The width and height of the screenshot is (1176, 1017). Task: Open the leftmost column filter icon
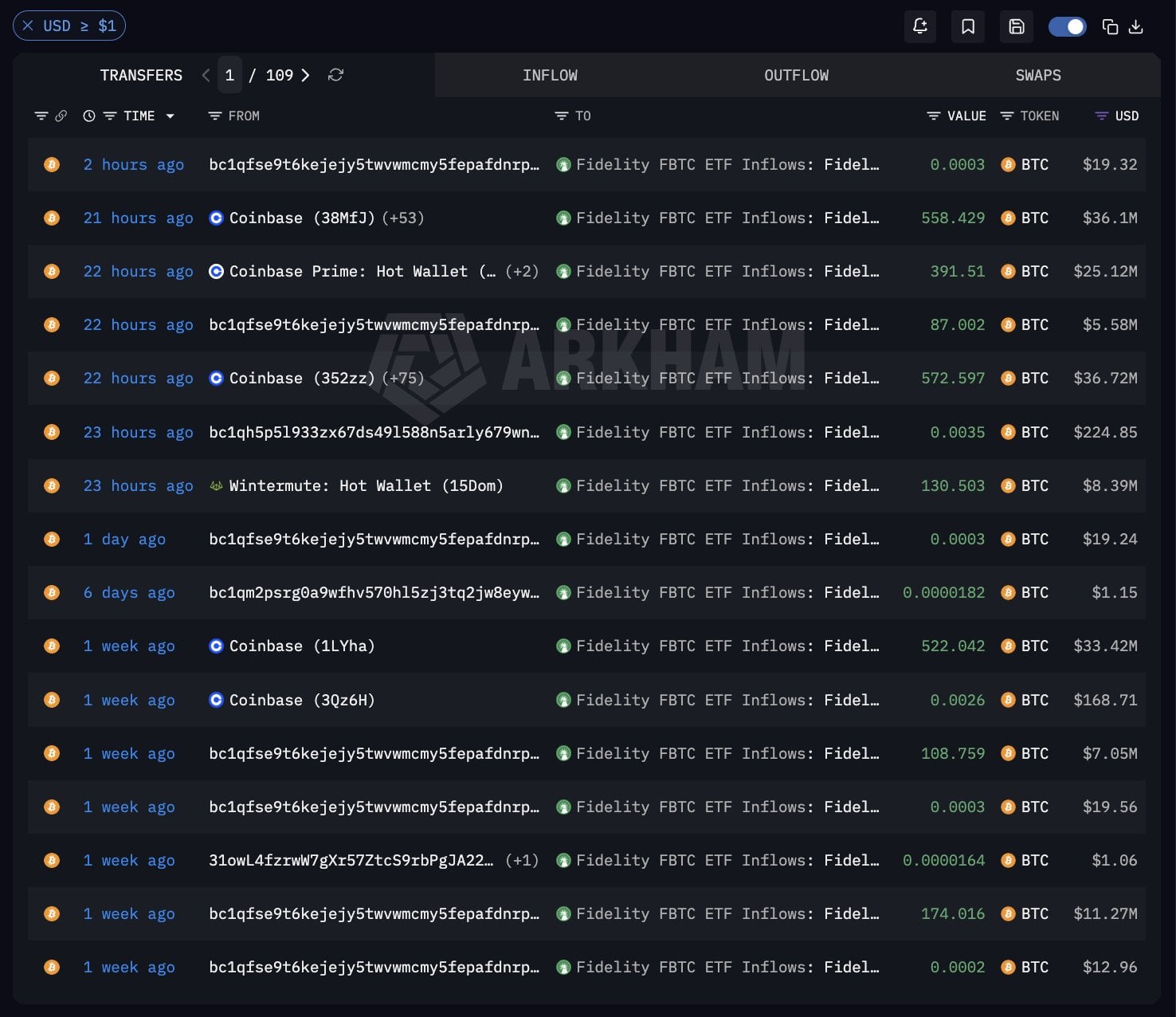point(41,116)
